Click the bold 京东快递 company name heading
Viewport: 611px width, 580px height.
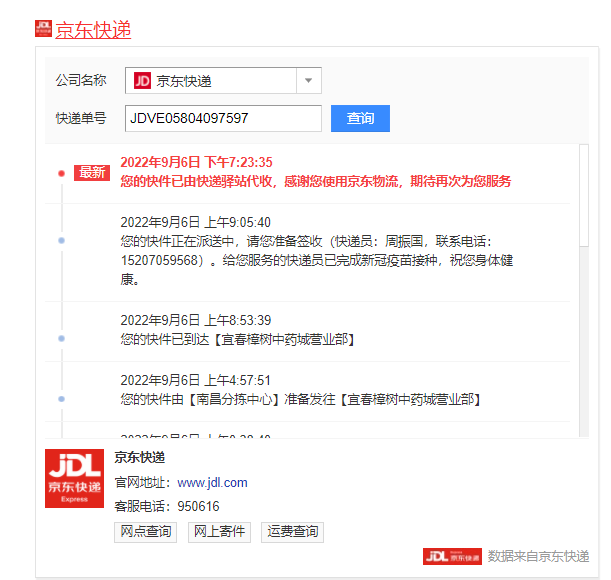140,457
